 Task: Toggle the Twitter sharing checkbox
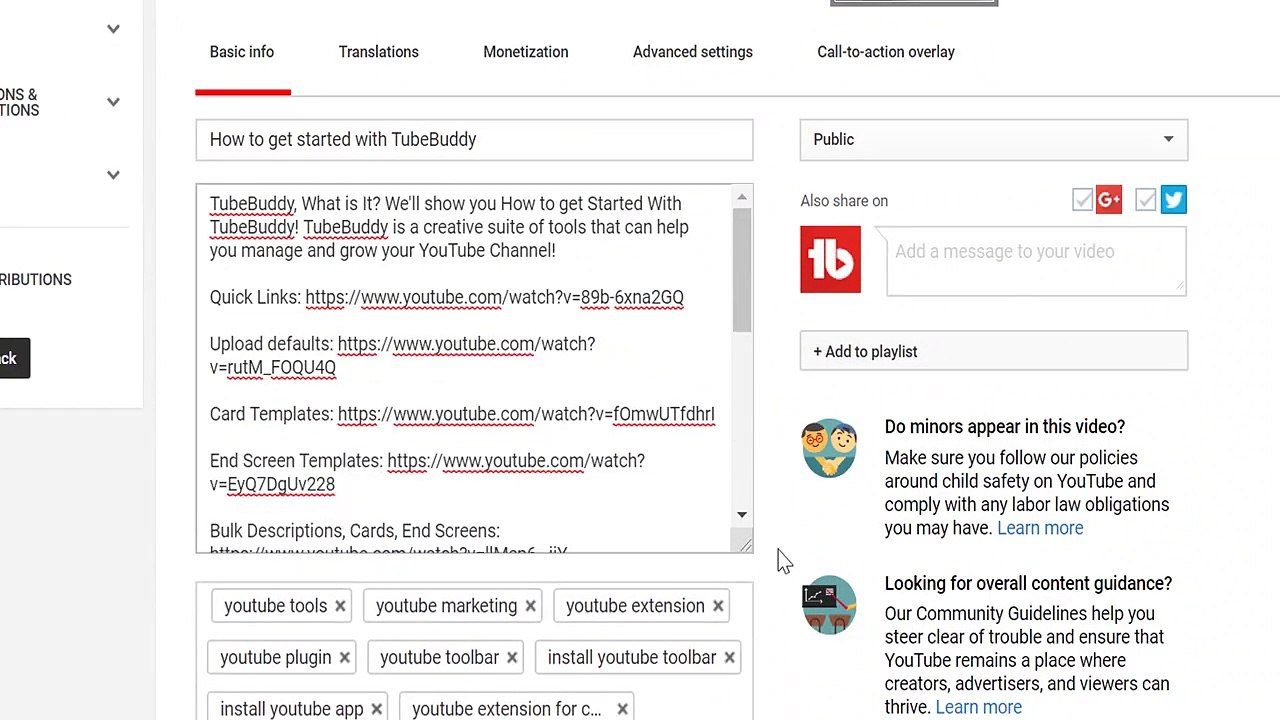point(1146,200)
